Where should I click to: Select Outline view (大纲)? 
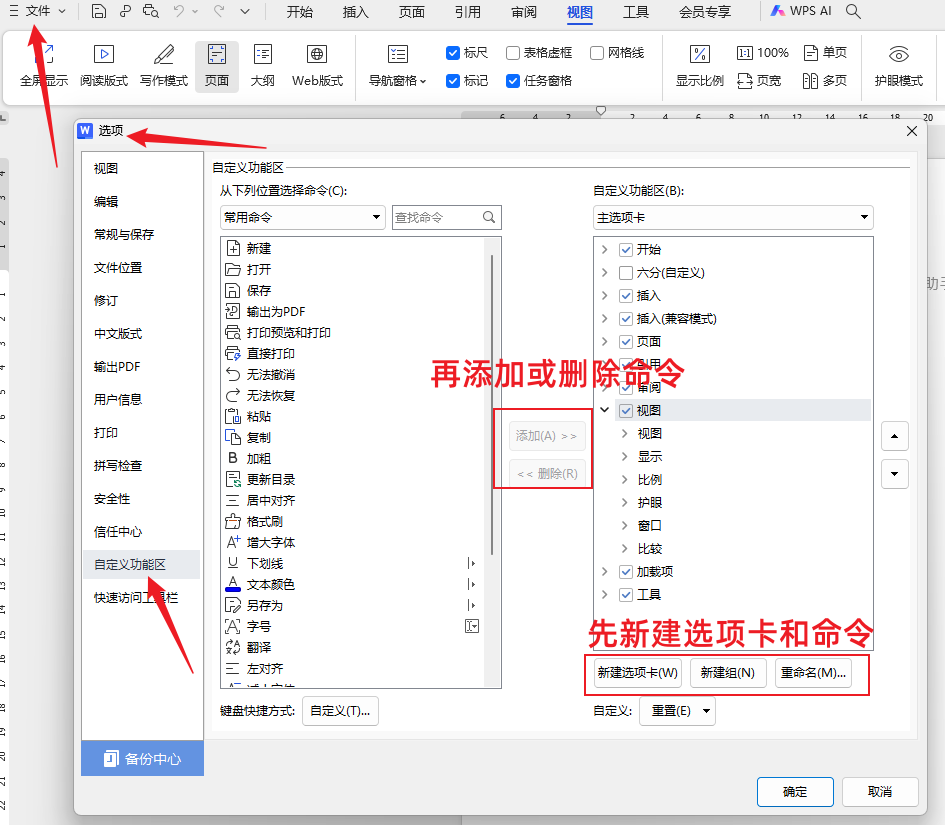(x=263, y=66)
